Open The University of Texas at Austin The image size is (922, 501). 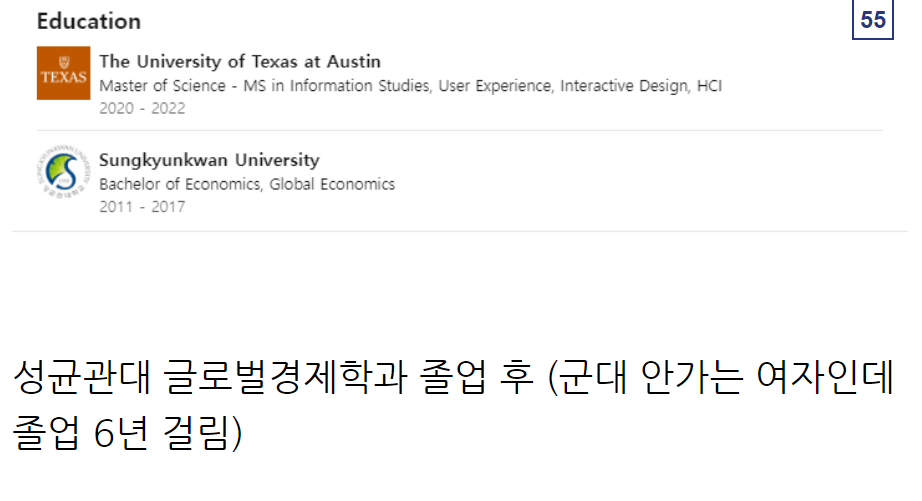coord(240,61)
